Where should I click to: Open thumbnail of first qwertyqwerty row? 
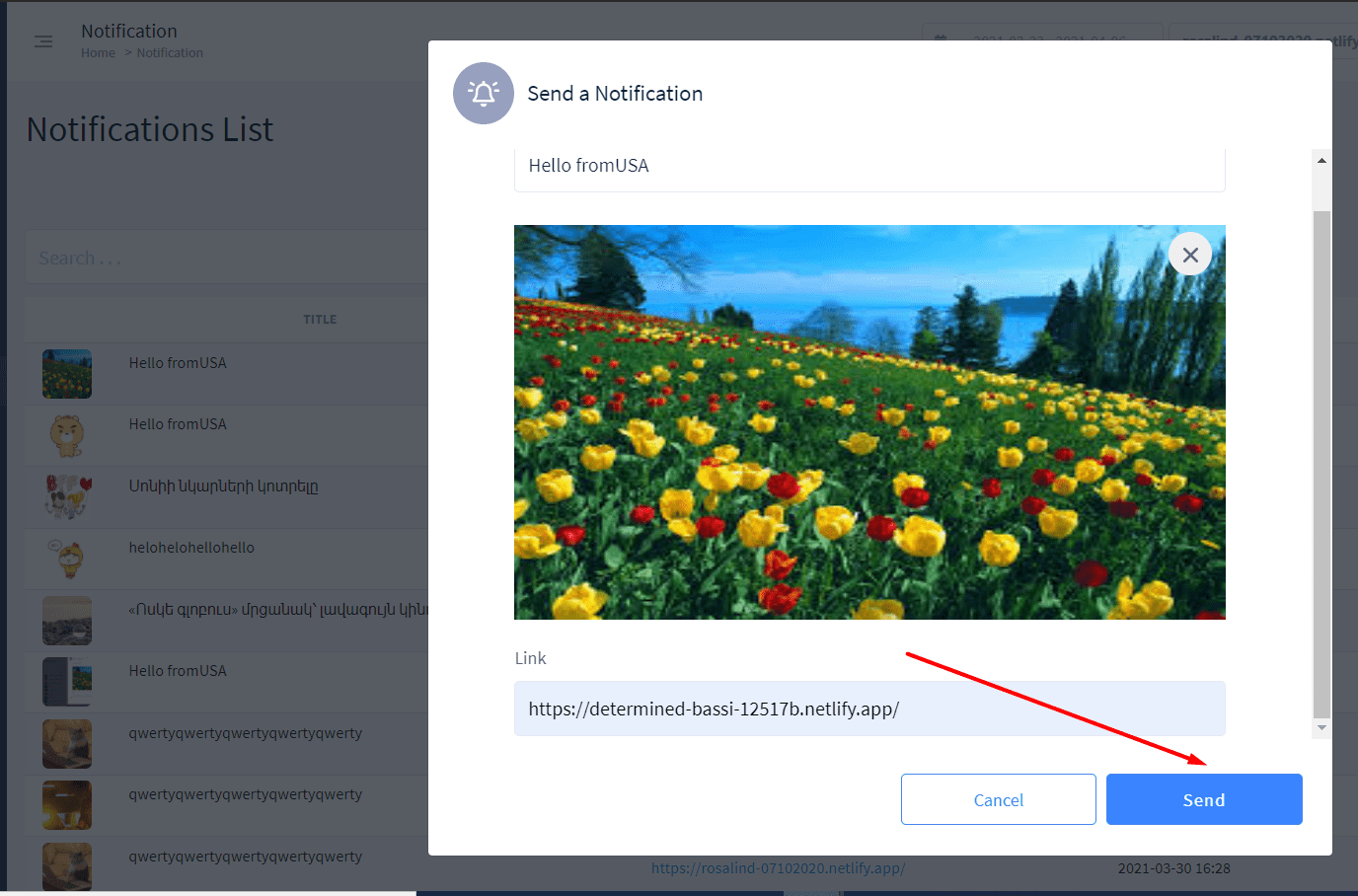click(67, 744)
